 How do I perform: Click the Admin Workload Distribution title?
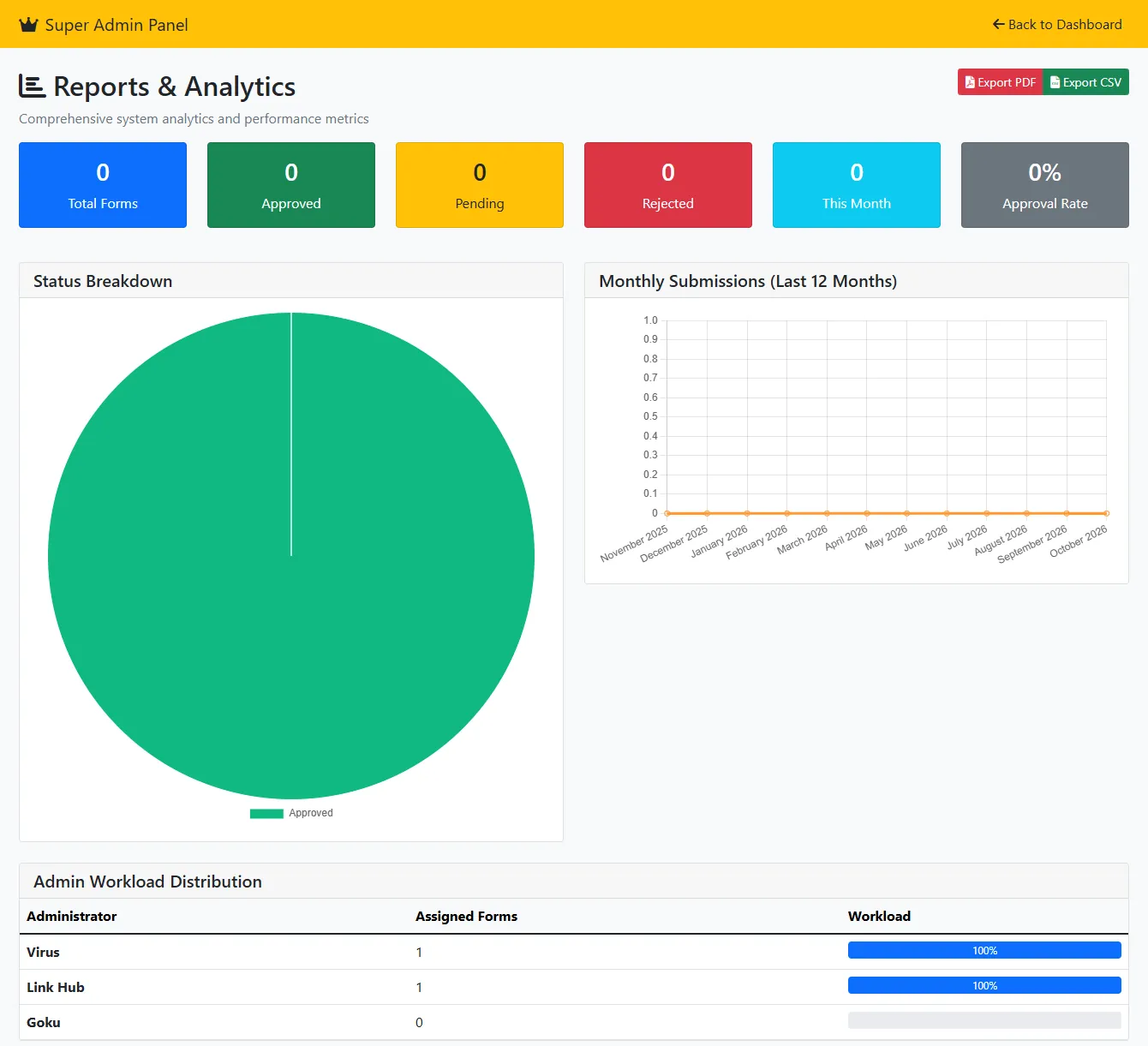tap(147, 882)
